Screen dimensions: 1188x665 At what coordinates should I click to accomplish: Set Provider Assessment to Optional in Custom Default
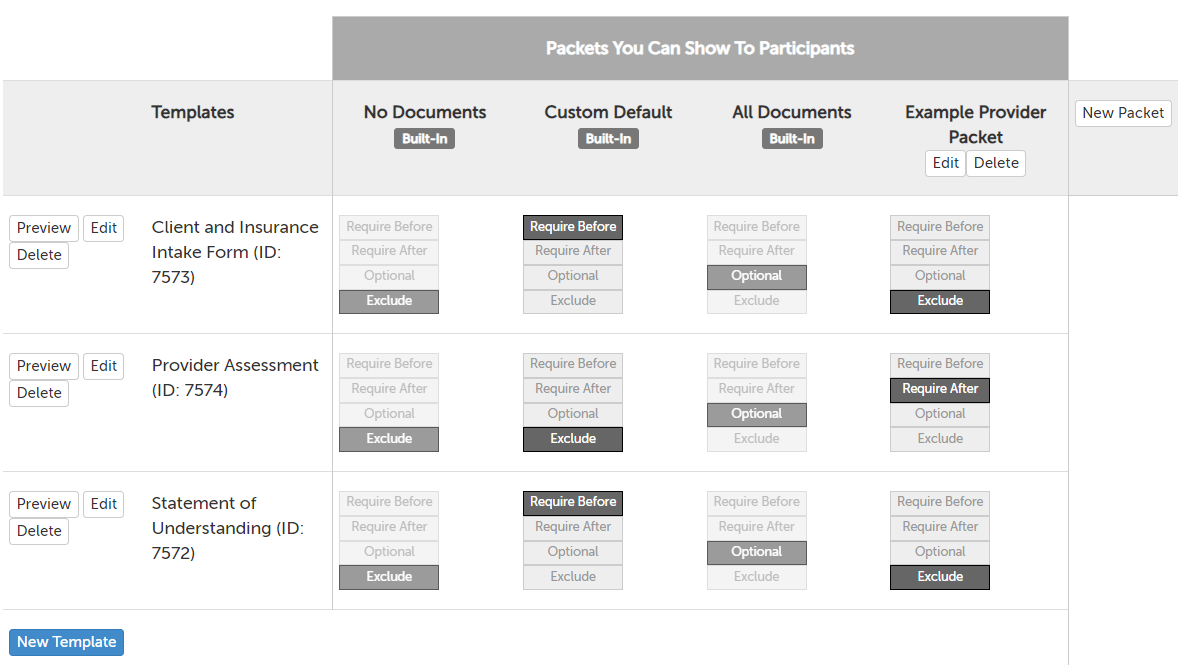point(572,413)
